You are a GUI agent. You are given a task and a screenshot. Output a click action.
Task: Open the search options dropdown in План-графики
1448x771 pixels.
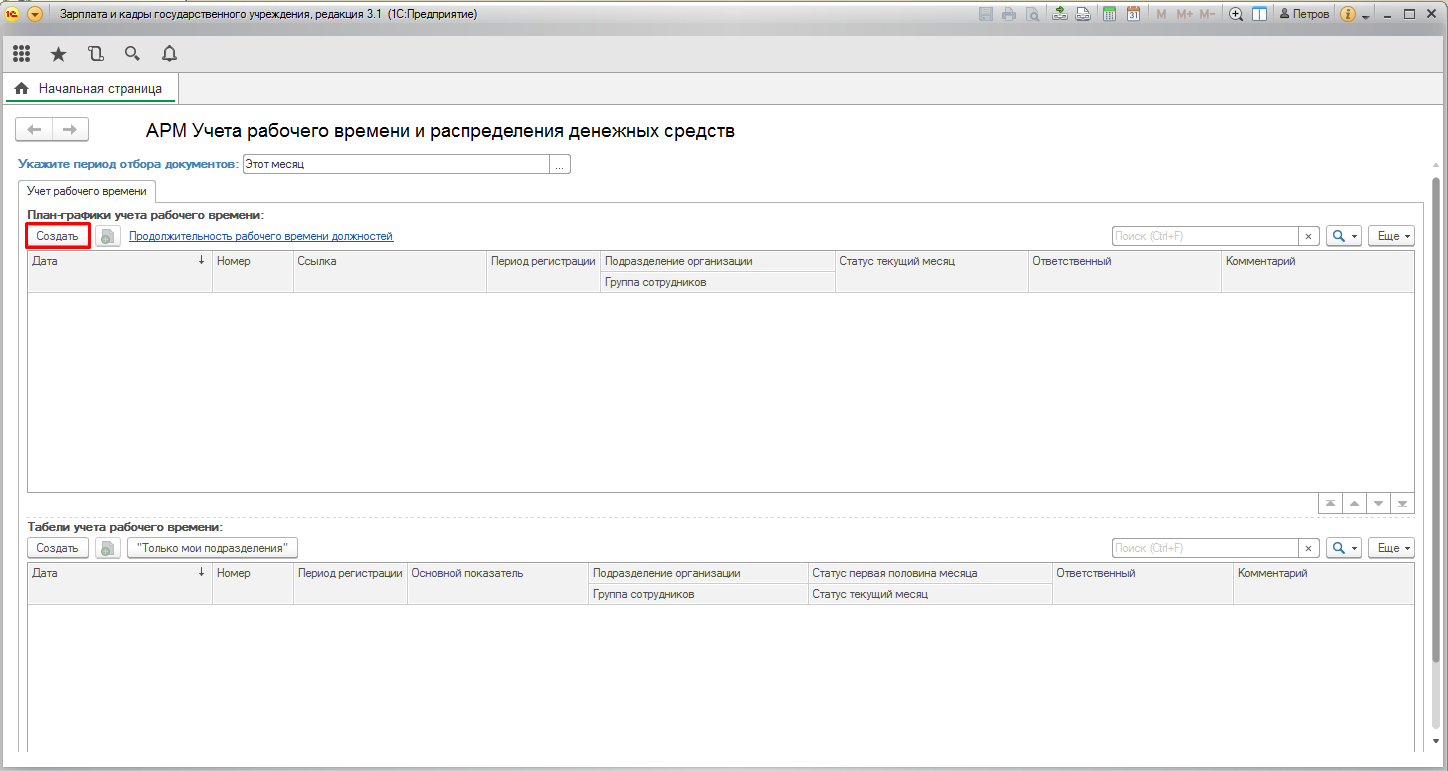pyautogui.click(x=1344, y=236)
